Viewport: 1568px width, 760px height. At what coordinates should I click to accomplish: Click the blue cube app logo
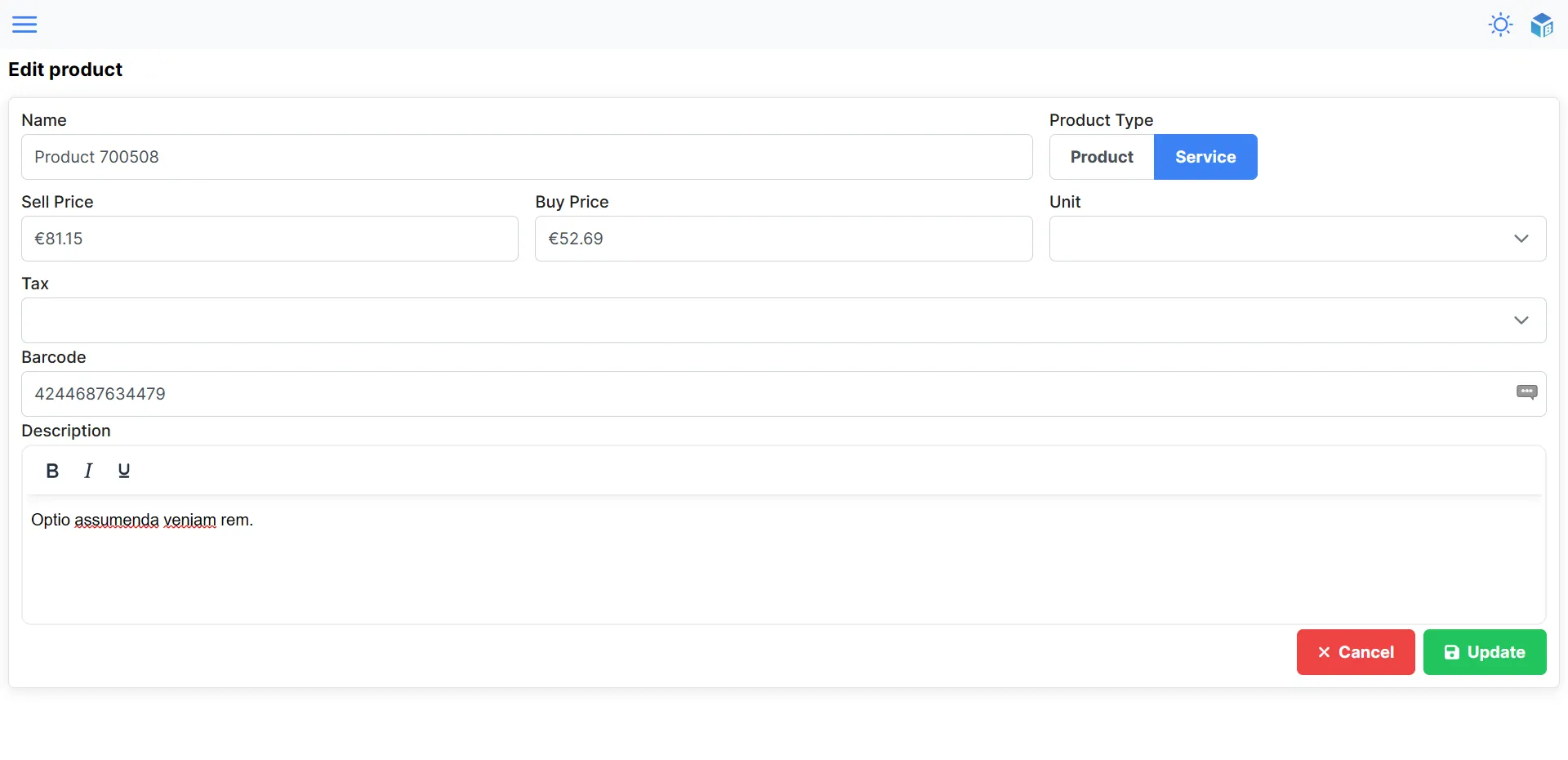pyautogui.click(x=1543, y=25)
